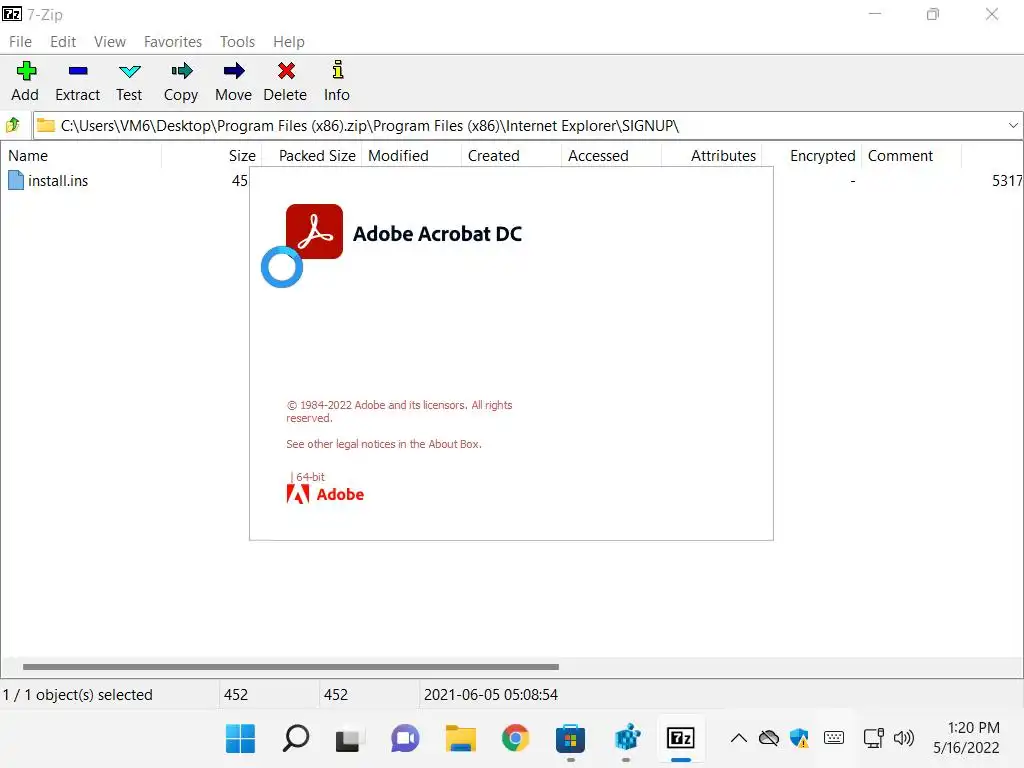Sort by the Name column
1024x768 pixels.
point(81,155)
